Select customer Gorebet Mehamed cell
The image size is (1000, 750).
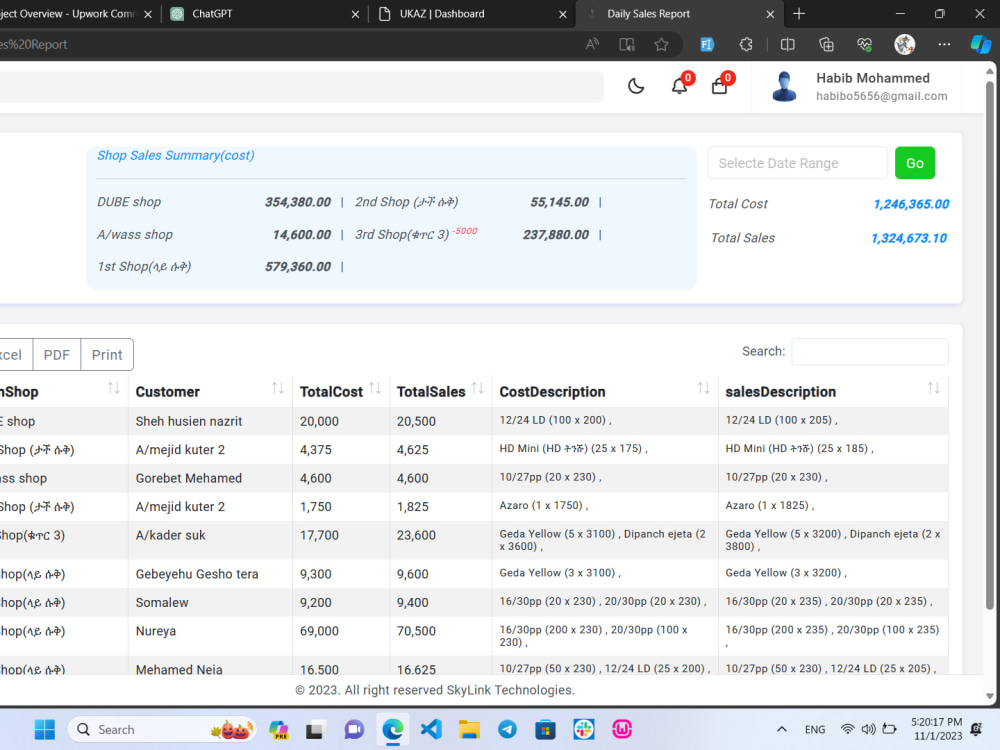(210, 478)
